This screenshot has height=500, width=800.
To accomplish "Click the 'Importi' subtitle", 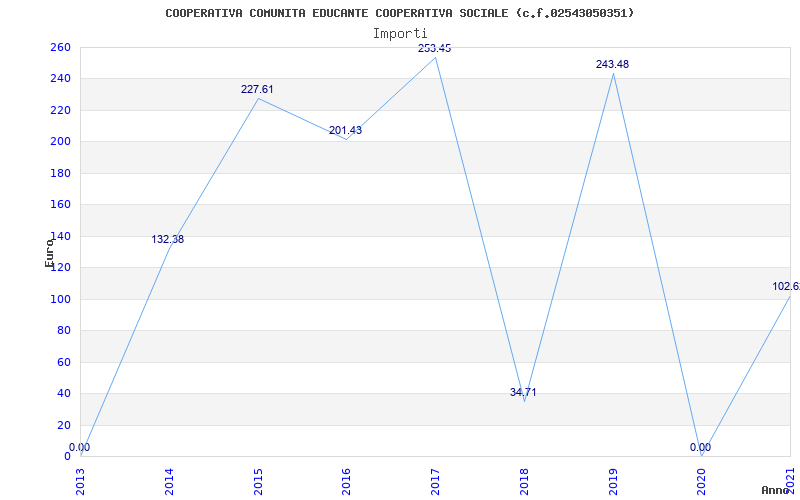I will pos(400,34).
